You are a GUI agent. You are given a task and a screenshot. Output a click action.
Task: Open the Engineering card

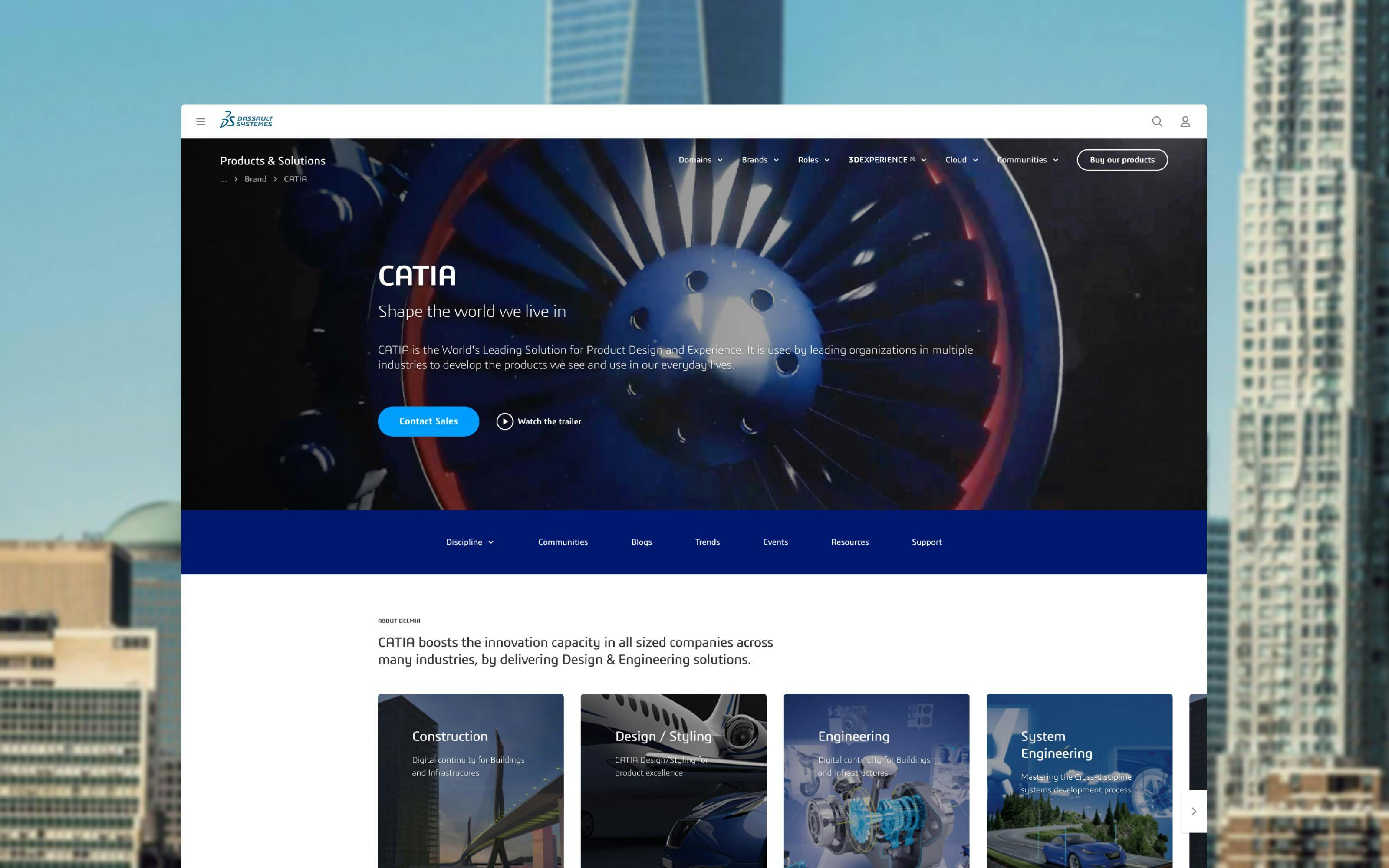click(876, 781)
